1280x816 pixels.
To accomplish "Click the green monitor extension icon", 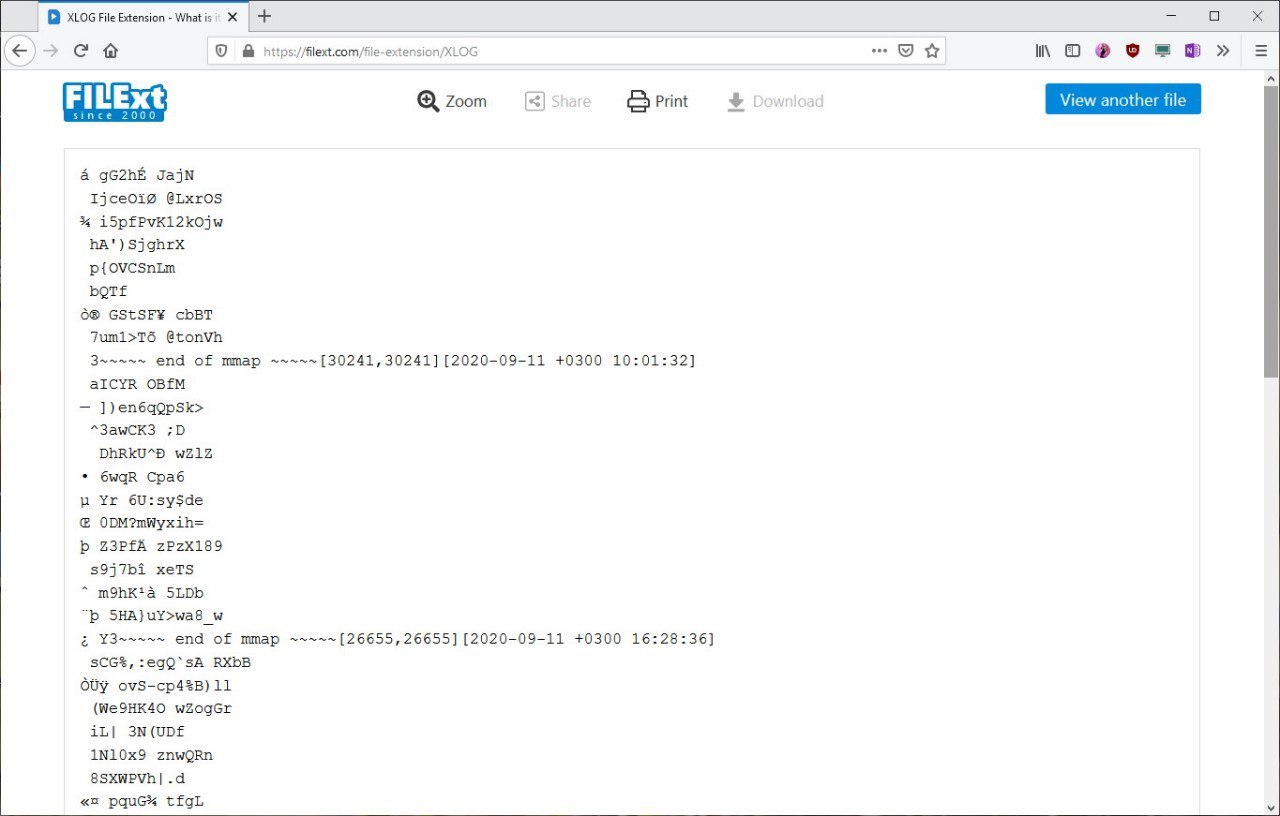I will pyautogui.click(x=1162, y=51).
